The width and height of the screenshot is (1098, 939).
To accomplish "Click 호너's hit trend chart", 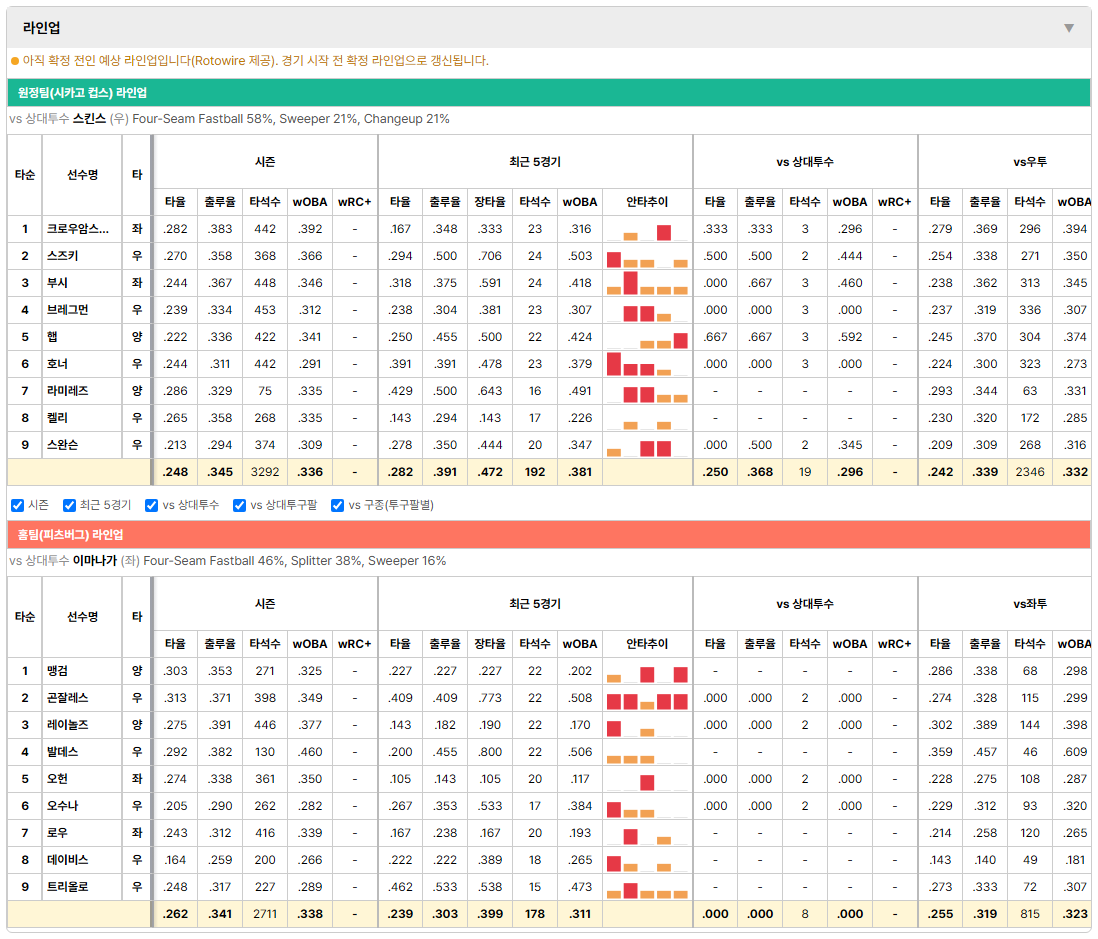I will [647, 364].
